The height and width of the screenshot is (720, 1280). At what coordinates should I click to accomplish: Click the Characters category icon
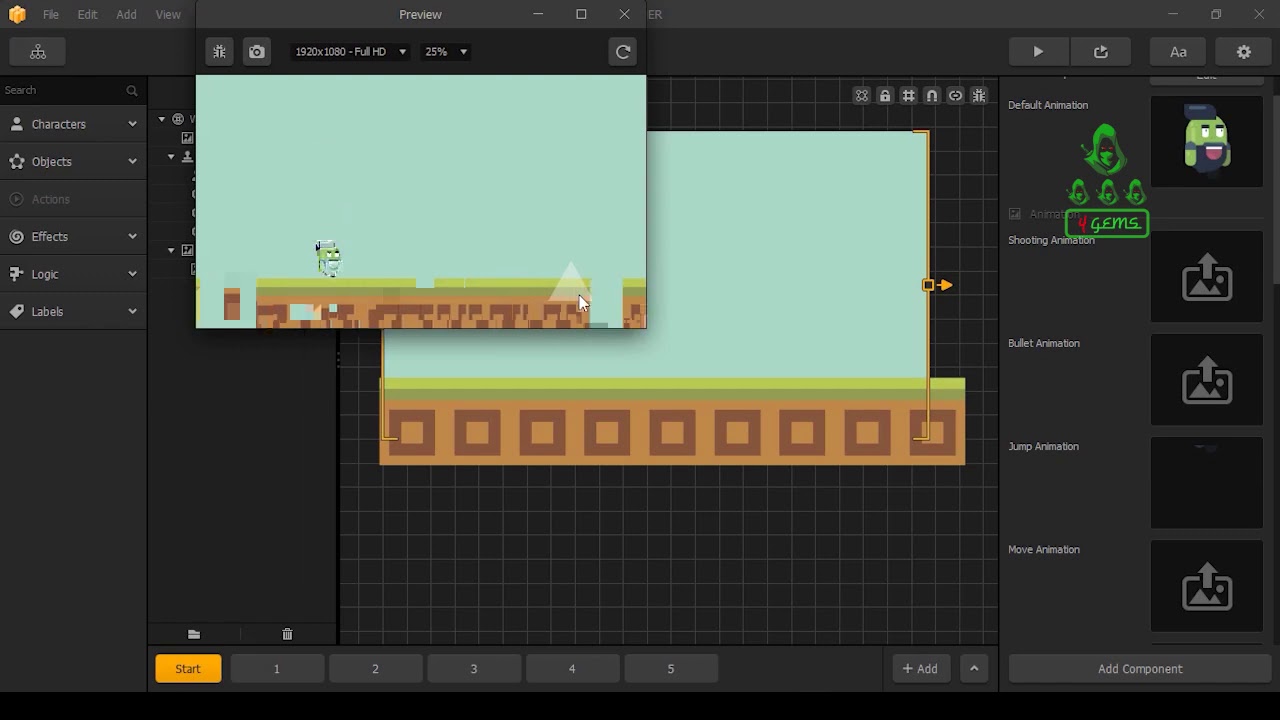click(16, 124)
